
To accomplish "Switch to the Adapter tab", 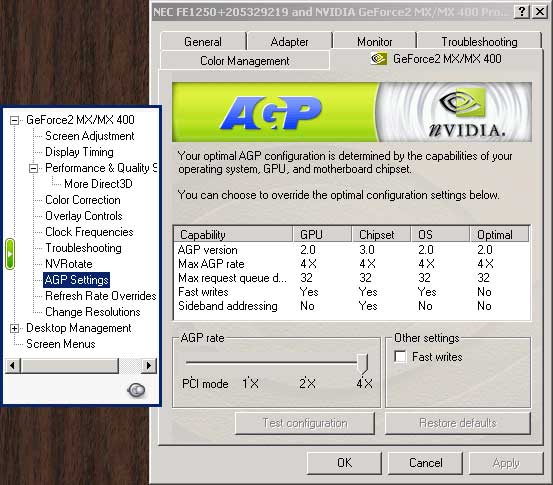I will coord(289,42).
